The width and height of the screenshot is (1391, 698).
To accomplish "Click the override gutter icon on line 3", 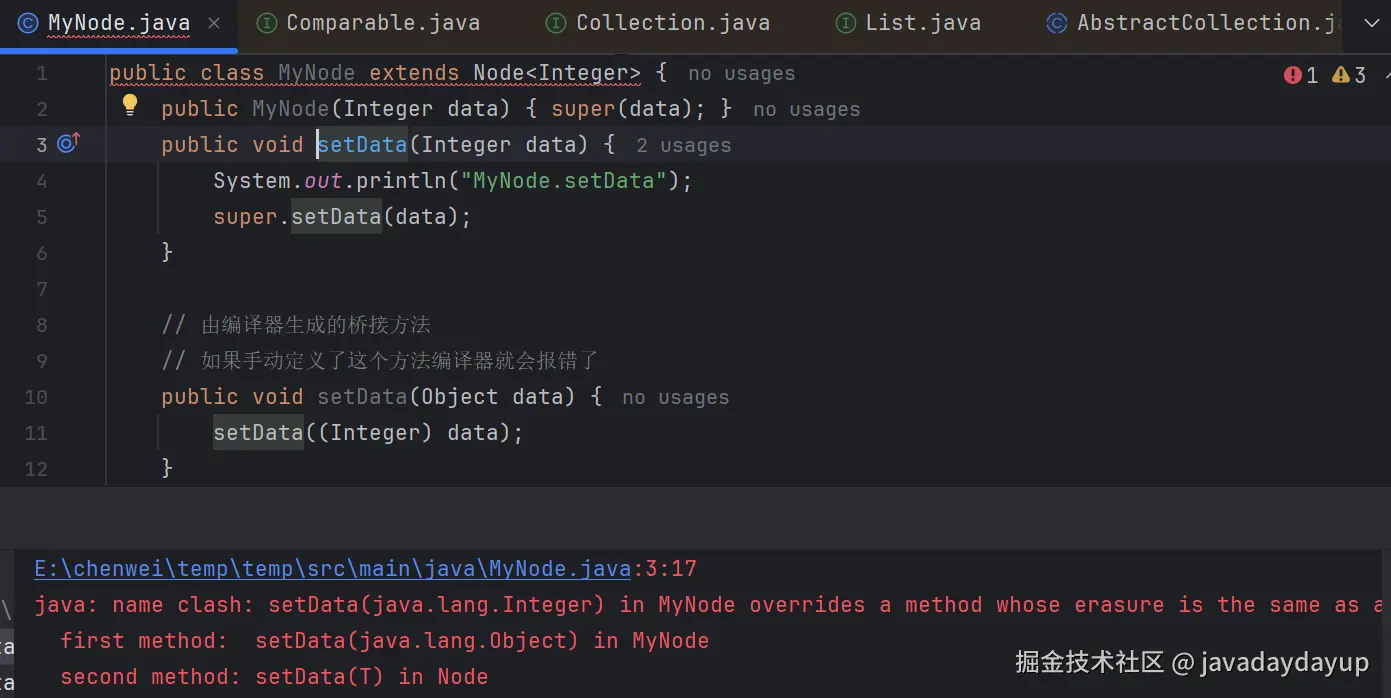I will point(68,144).
